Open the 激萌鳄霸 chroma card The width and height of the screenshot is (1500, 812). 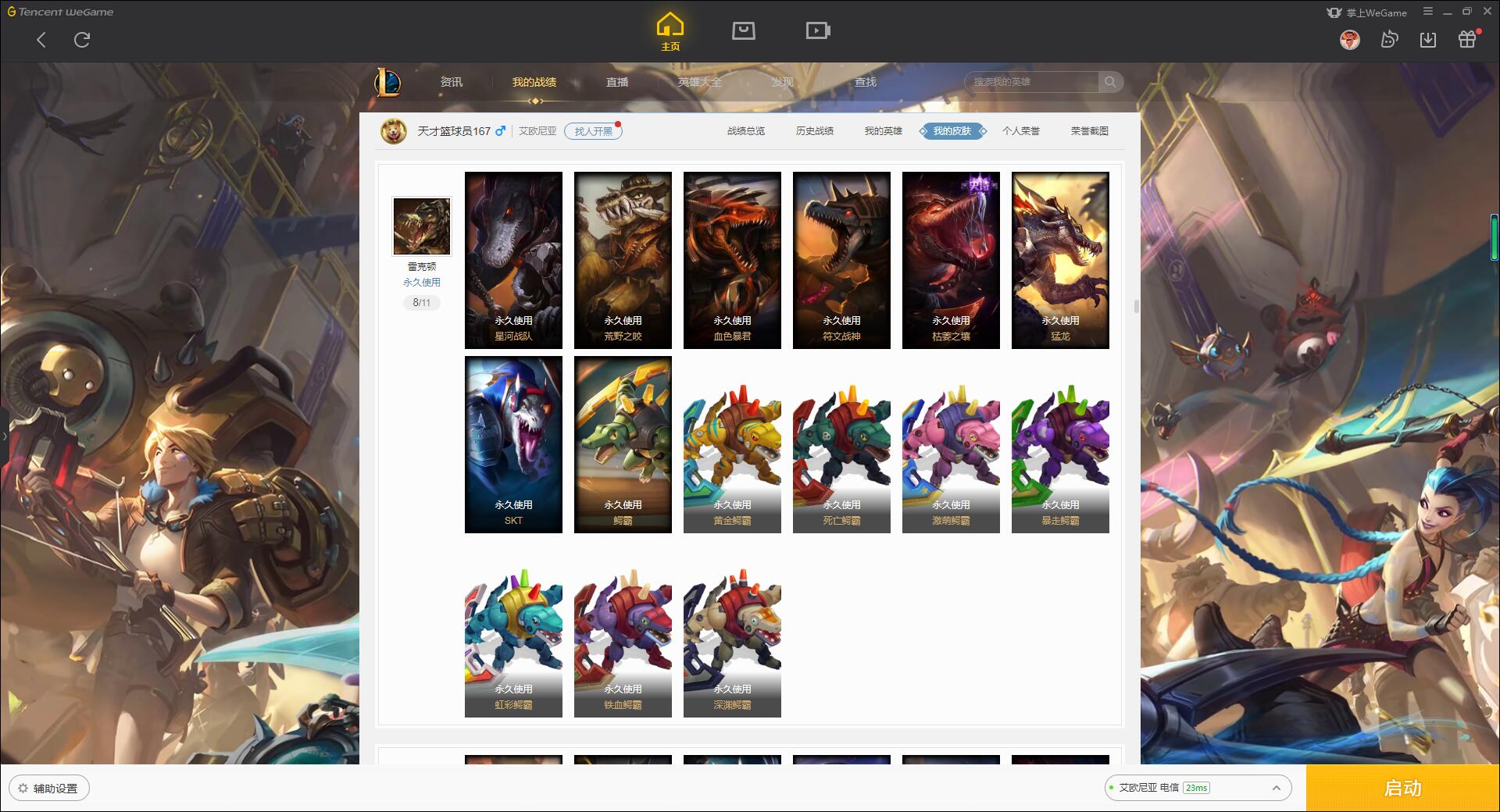951,458
